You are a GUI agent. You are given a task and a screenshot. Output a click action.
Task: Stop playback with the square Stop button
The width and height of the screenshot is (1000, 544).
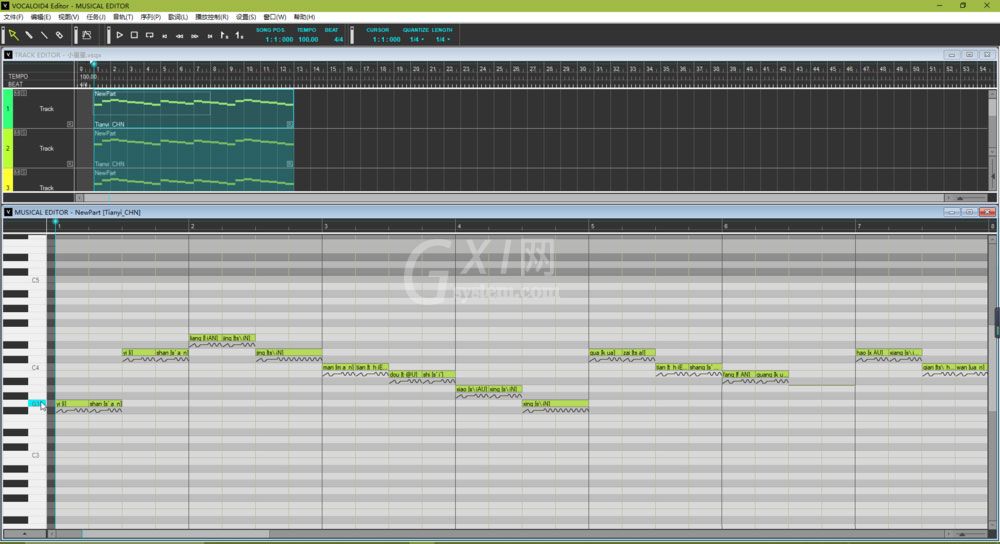point(135,35)
